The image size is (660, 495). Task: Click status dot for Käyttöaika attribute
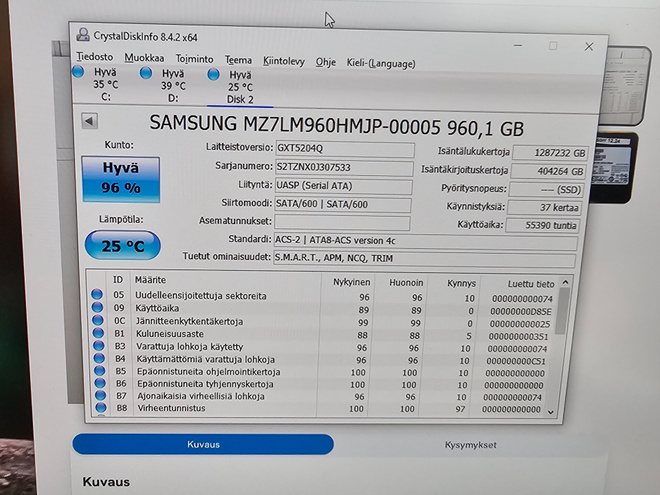[x=97, y=307]
